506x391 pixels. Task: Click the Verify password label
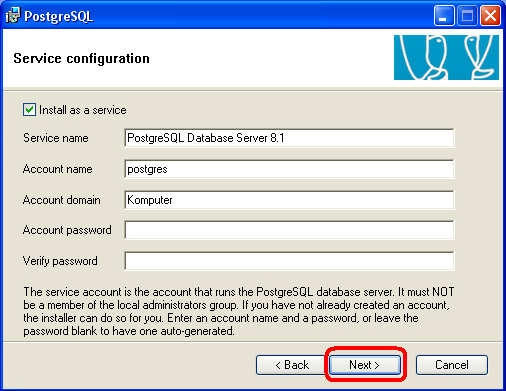[x=60, y=261]
